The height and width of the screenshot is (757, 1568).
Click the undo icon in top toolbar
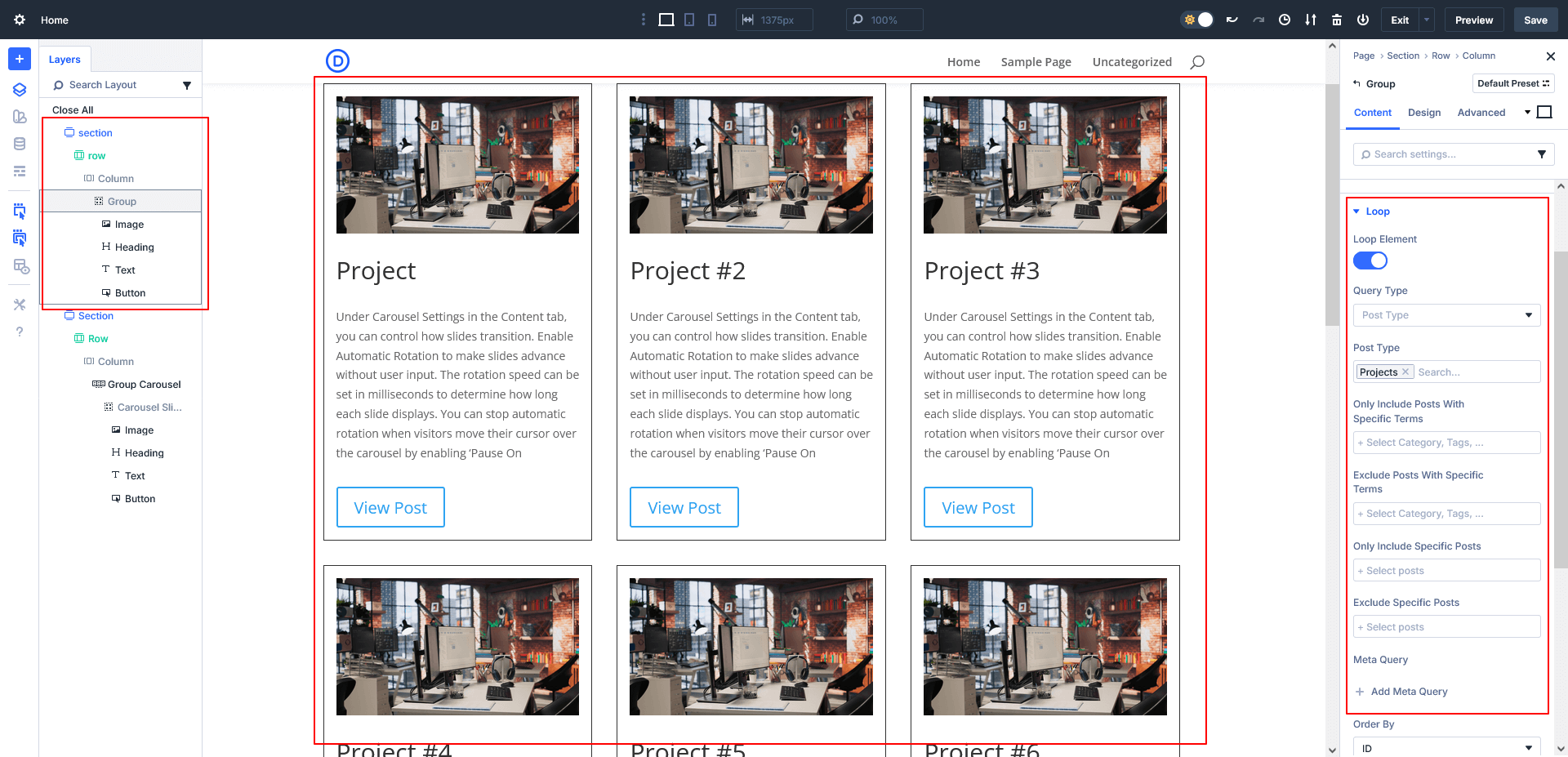click(x=1232, y=19)
